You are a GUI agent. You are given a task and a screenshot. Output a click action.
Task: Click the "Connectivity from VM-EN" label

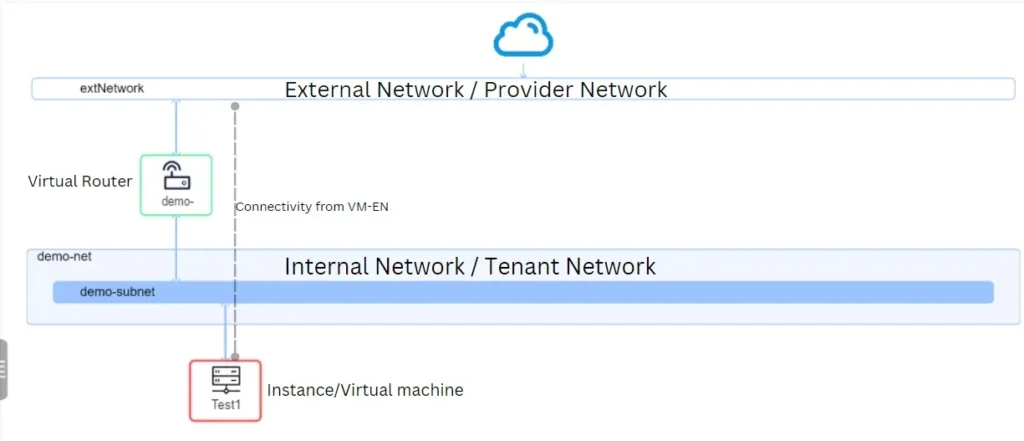311,207
